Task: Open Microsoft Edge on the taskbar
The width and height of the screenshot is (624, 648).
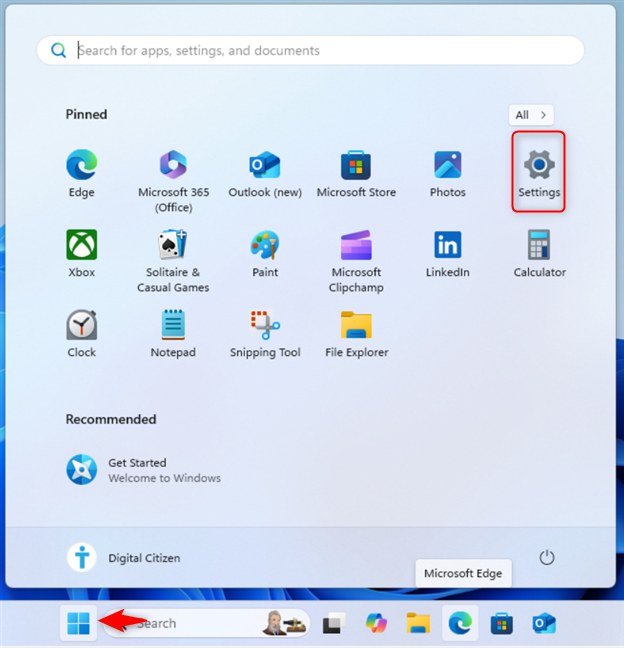Action: 460,623
